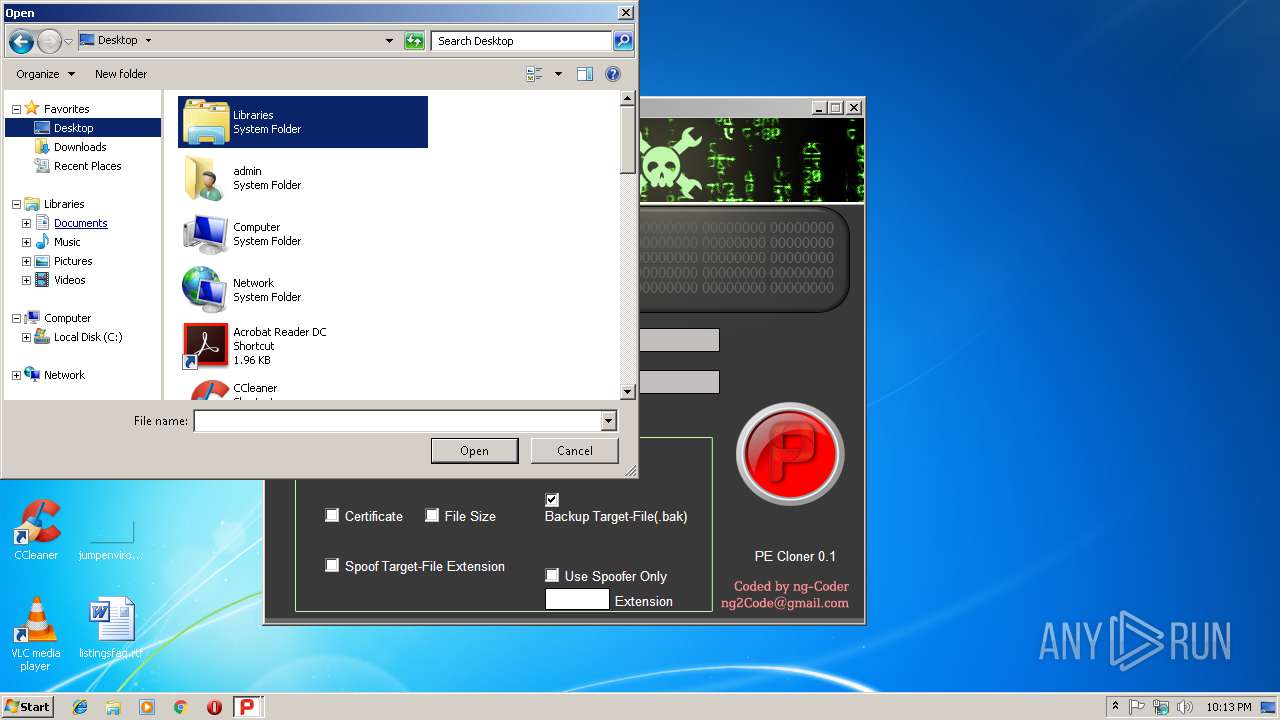Click second gray path field in PE Cloner
Screen dimensions: 1280x720
[678, 382]
